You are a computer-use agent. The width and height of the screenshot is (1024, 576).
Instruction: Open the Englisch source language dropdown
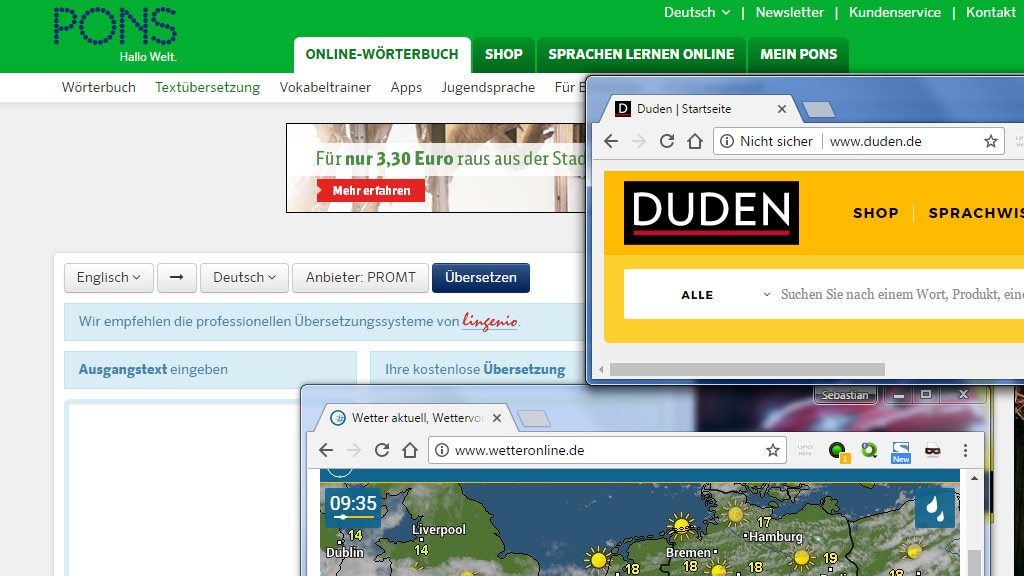click(108, 278)
